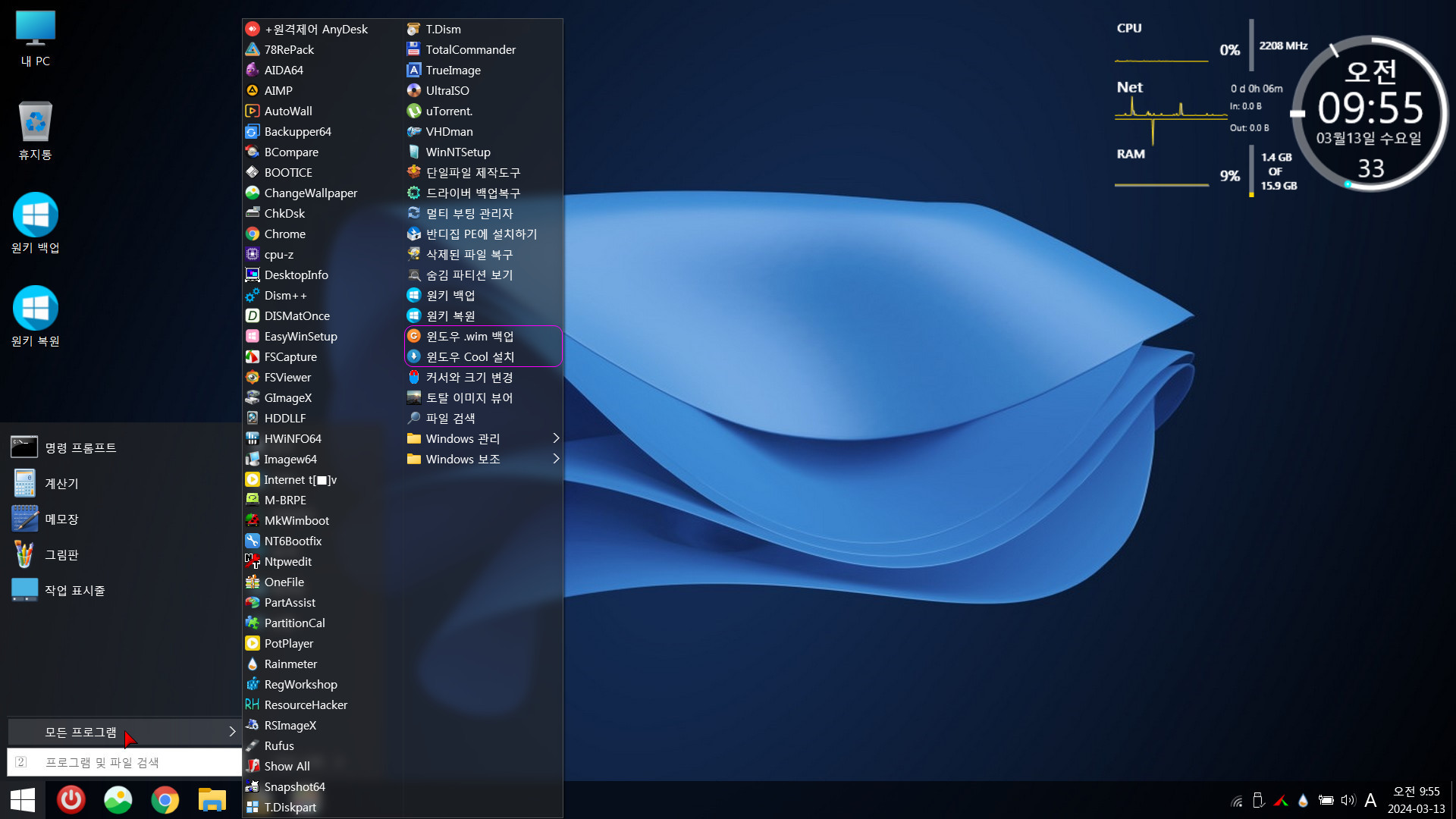The width and height of the screenshot is (1456, 819).
Task: Open 파일 검색 from the menu
Action: point(482,418)
